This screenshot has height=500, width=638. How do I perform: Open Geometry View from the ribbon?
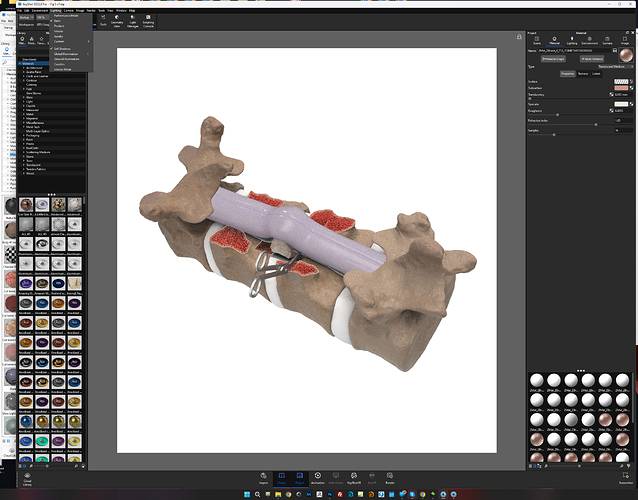point(117,21)
